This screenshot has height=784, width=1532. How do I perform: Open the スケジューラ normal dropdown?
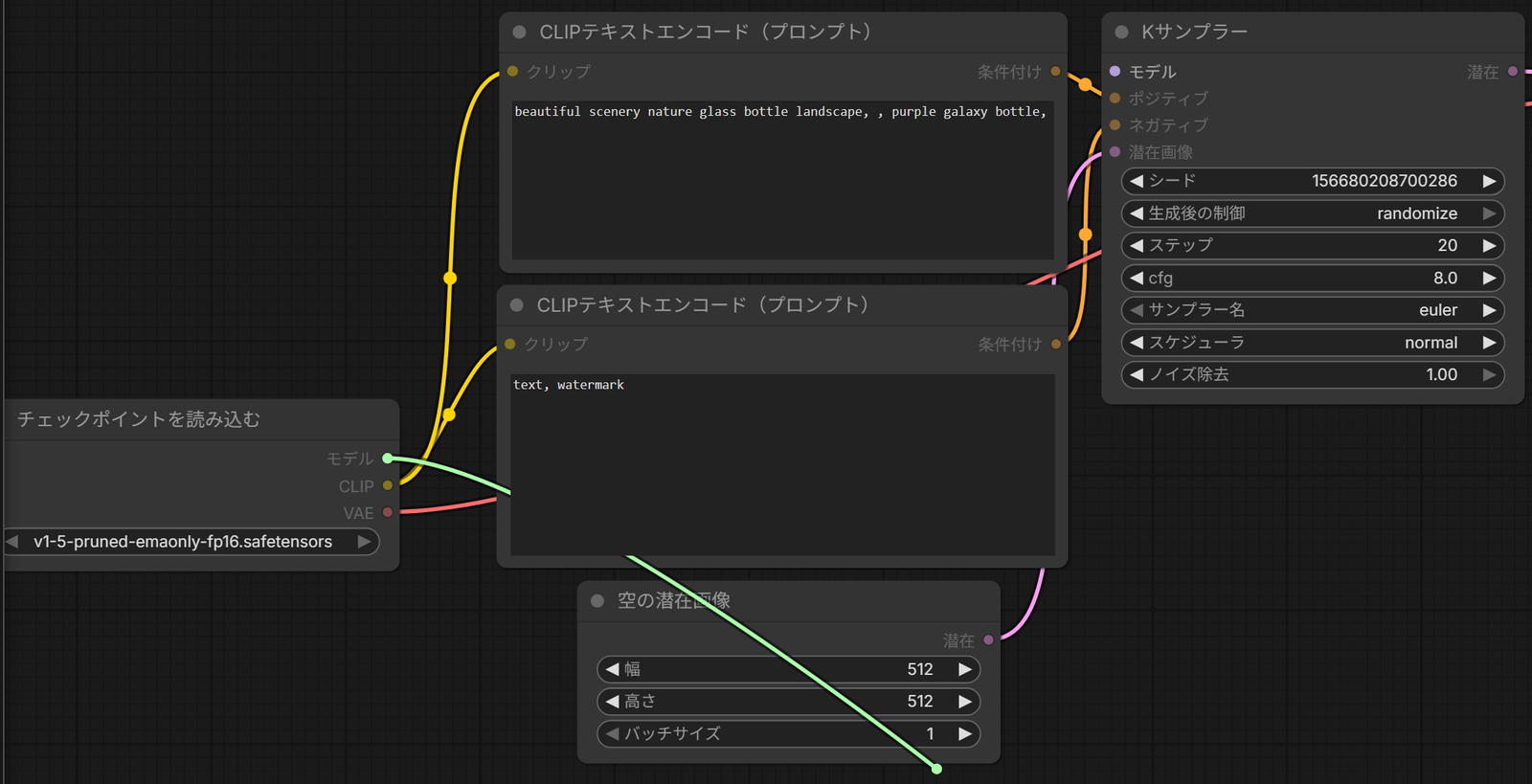tap(1313, 343)
